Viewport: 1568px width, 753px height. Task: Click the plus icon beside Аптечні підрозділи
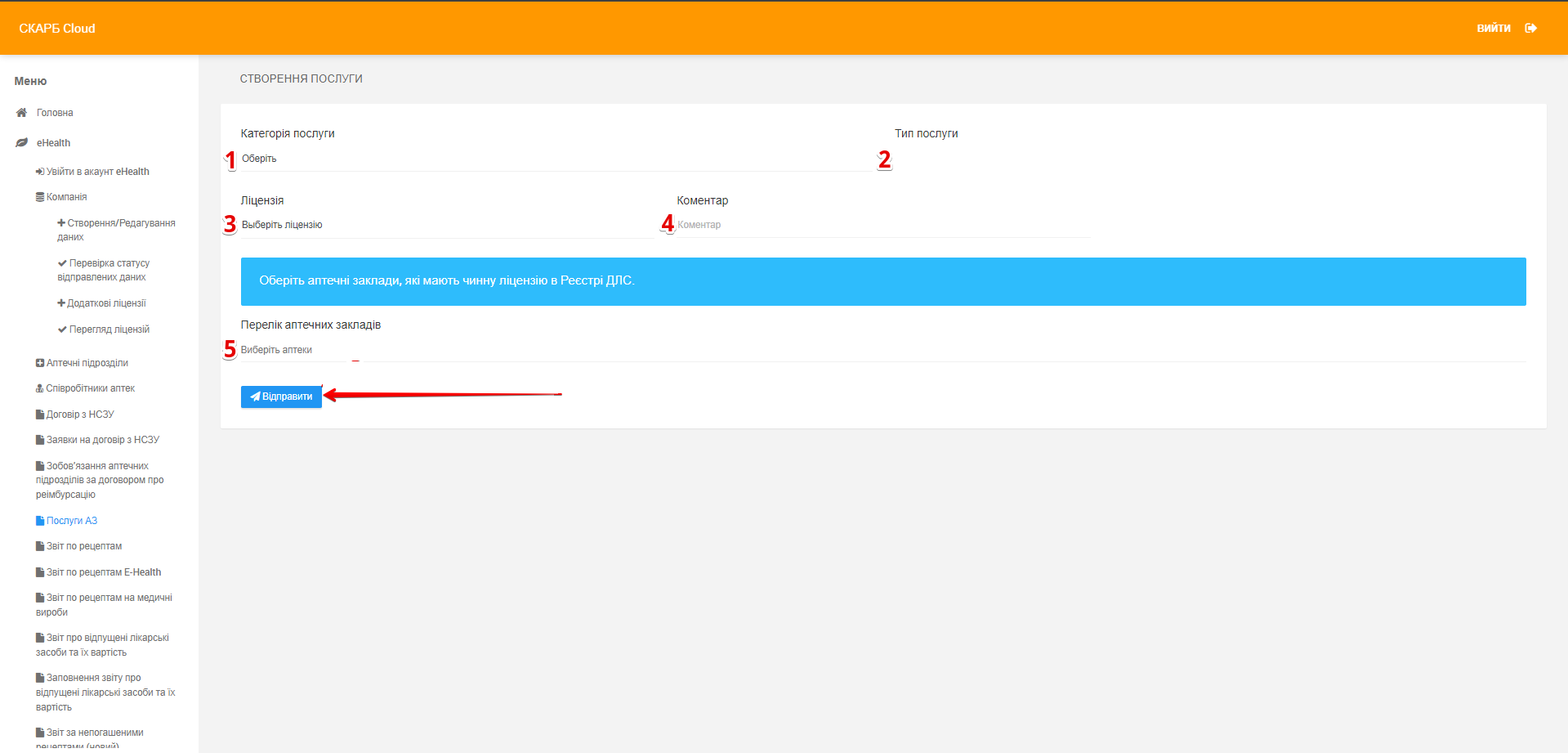point(40,363)
